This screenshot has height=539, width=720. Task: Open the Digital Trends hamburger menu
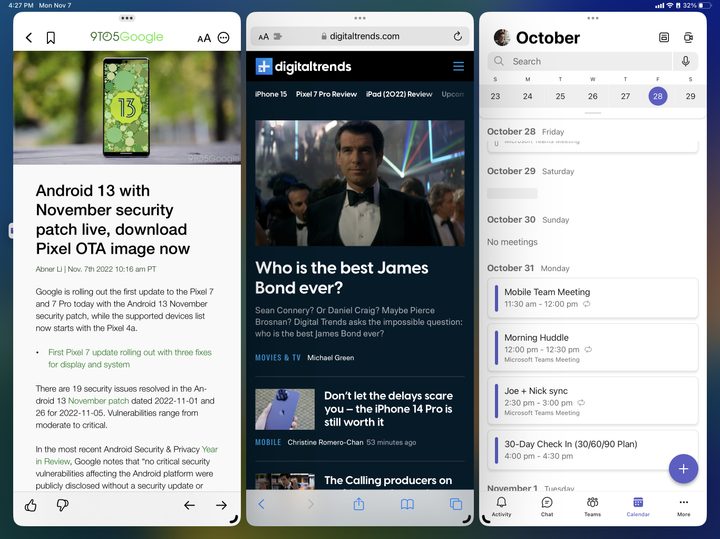(x=458, y=67)
